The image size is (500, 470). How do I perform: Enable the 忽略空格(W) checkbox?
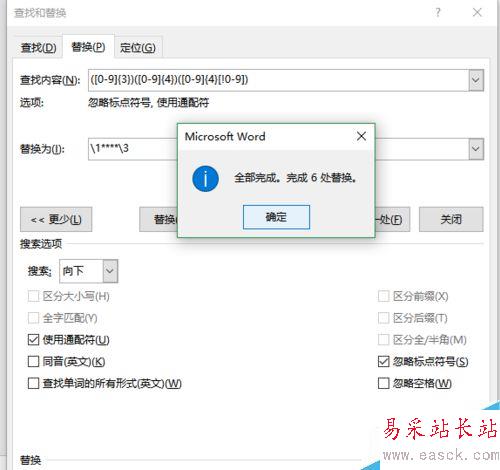pyautogui.click(x=384, y=383)
